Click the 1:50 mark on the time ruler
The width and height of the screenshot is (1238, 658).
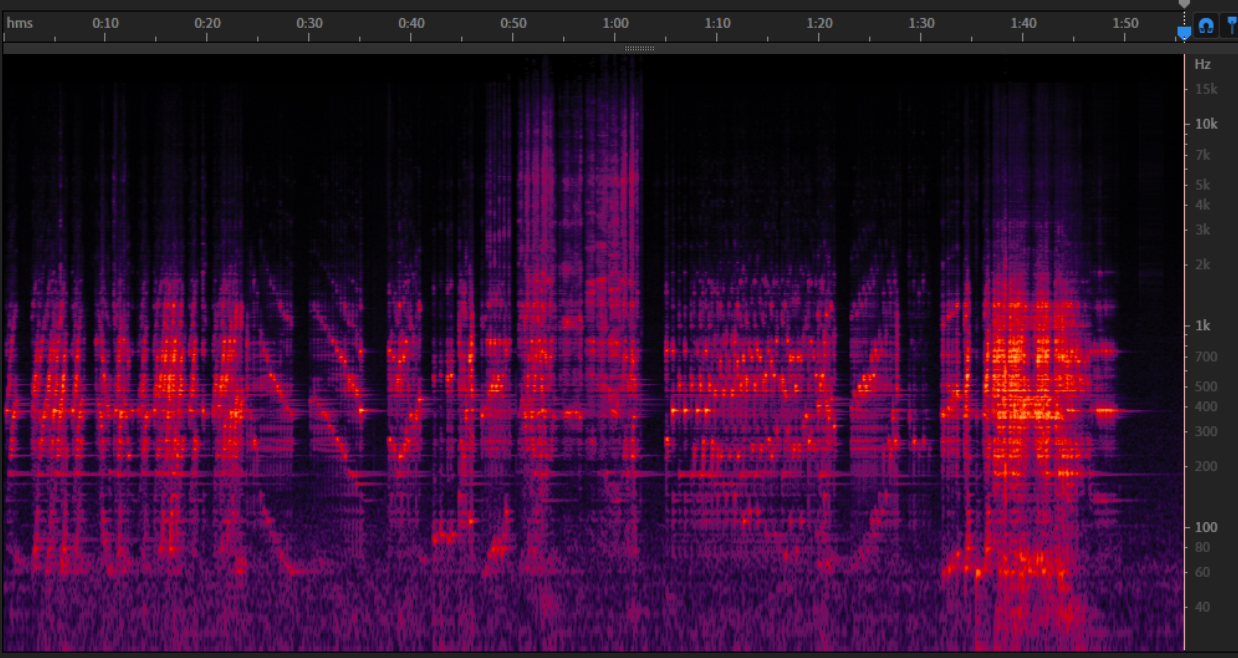pos(1126,23)
